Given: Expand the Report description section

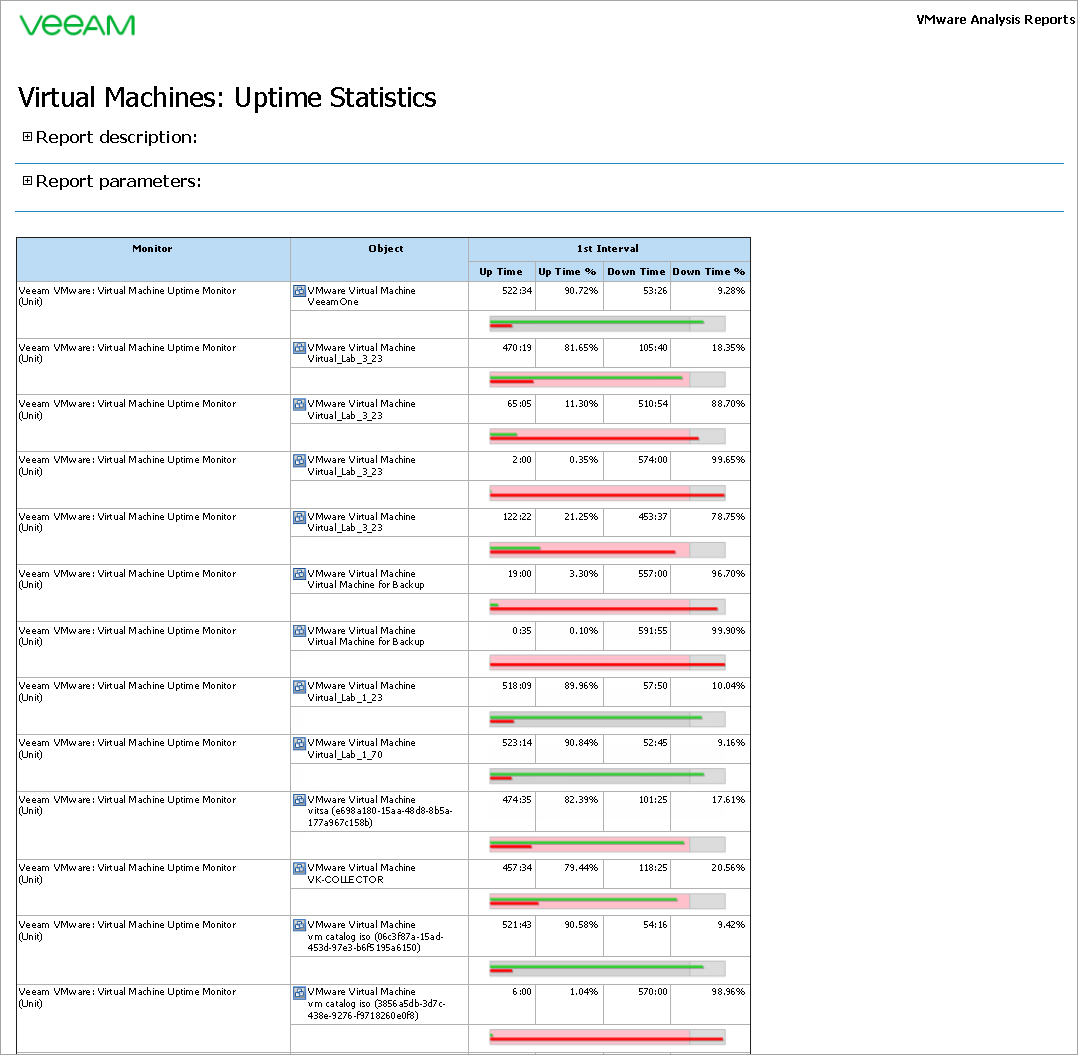Looking at the screenshot, I should 28,137.
